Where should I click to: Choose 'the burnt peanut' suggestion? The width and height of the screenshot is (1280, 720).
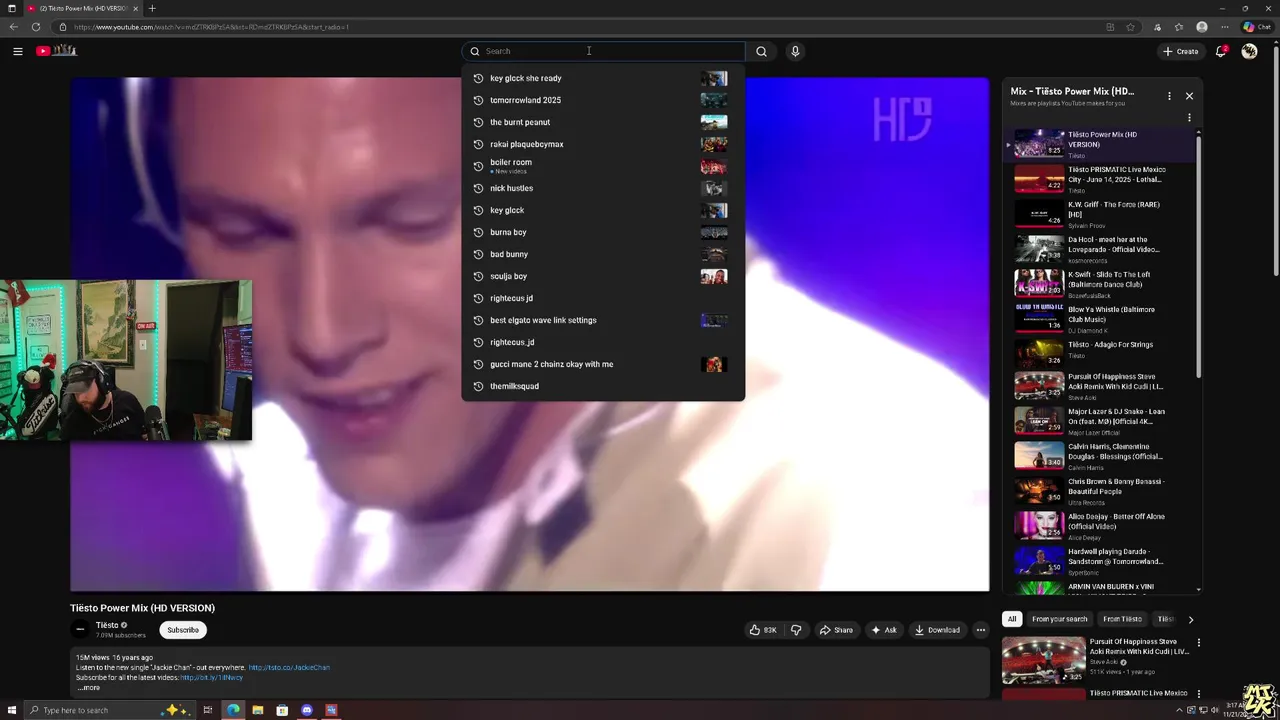pyautogui.click(x=603, y=122)
